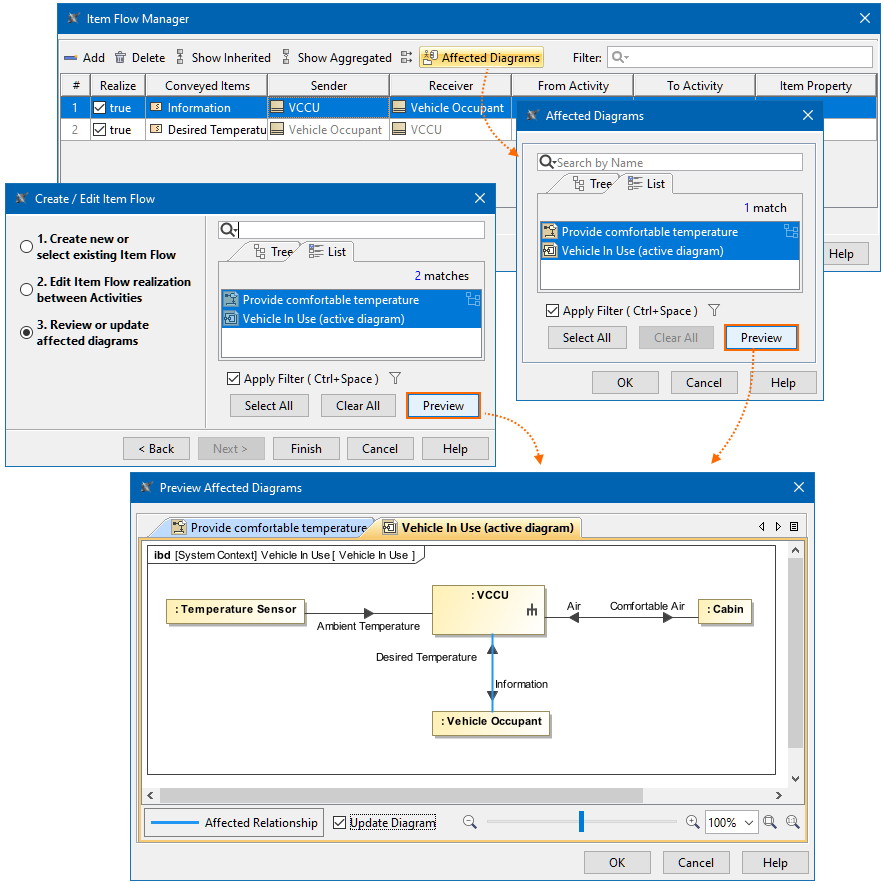Click Select All in Affected Diagrams dialog

click(x=587, y=338)
